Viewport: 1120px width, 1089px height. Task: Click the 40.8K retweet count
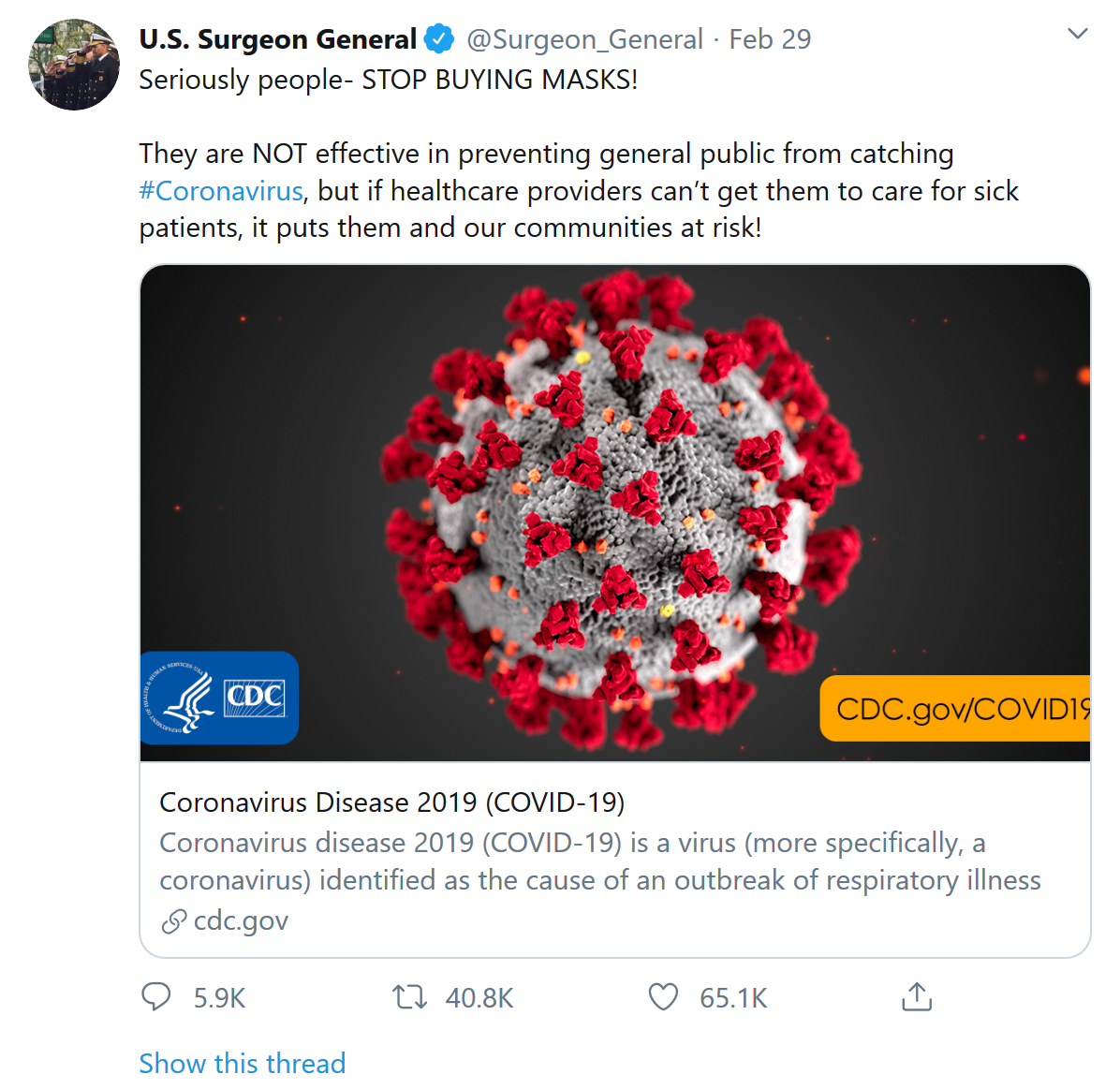click(x=479, y=998)
